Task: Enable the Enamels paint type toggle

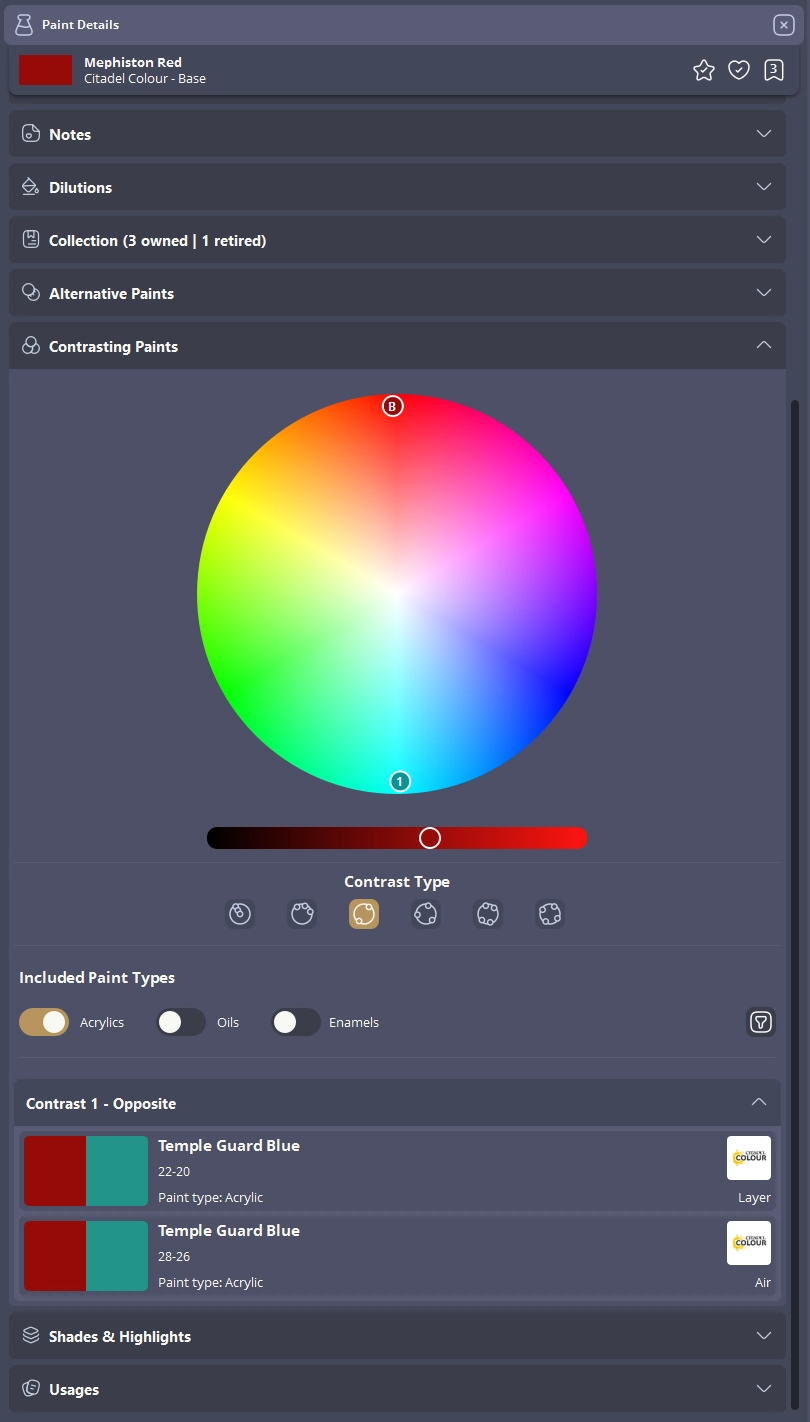Action: pyautogui.click(x=296, y=1022)
